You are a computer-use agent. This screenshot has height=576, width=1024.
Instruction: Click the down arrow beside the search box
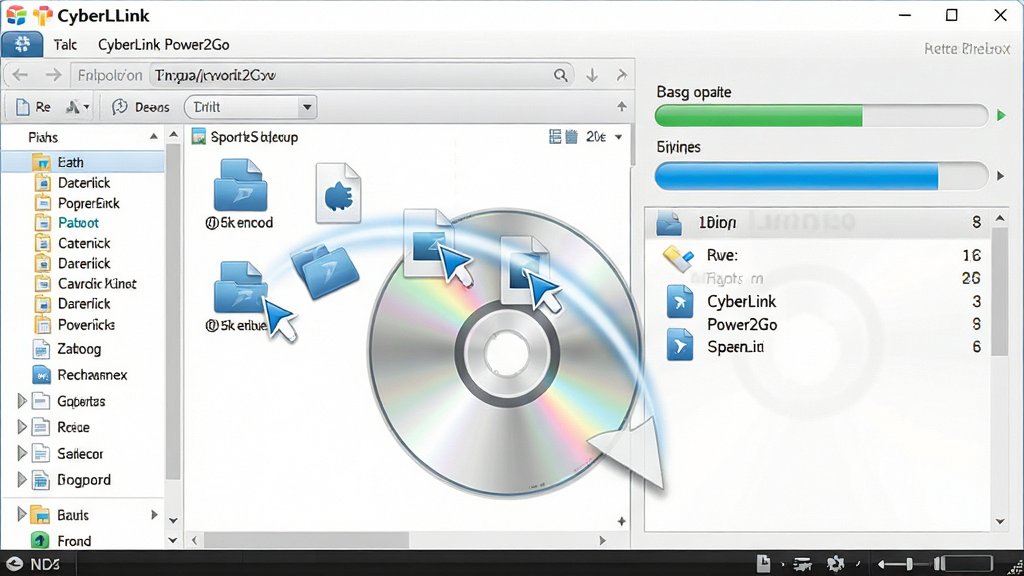pos(592,75)
